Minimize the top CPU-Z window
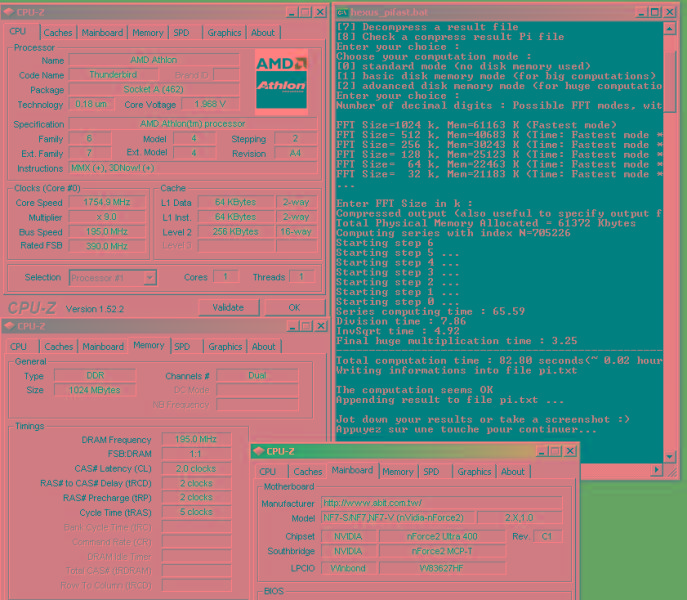This screenshot has height=600, width=687. click(x=291, y=12)
